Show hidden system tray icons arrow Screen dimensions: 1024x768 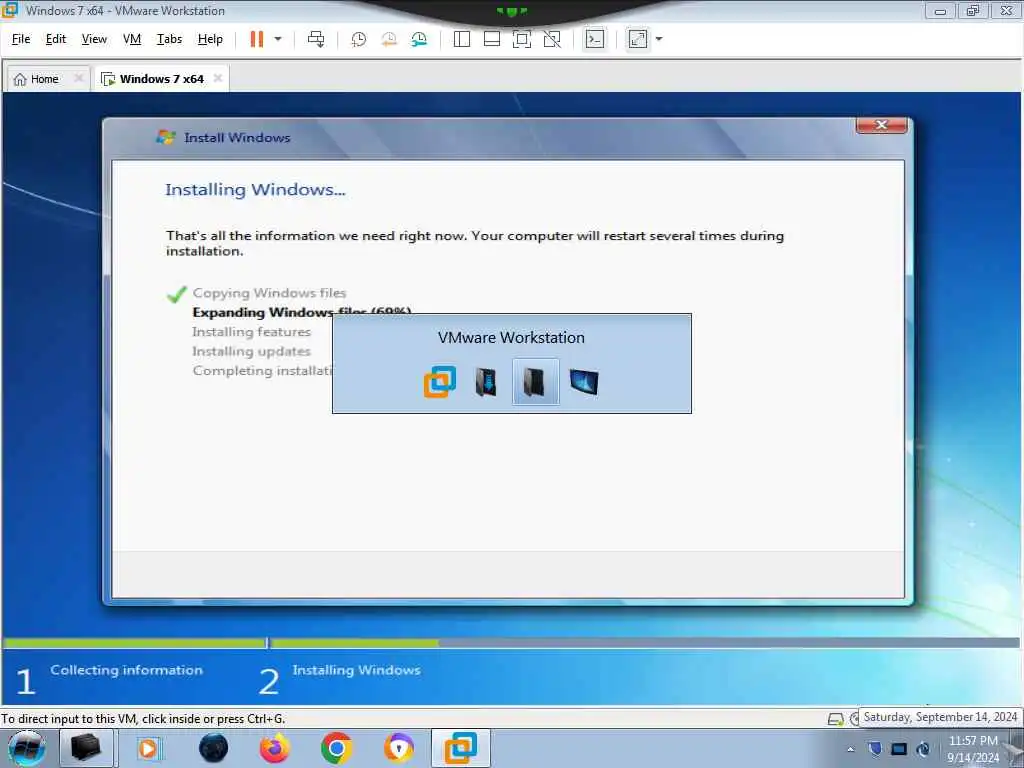pyautogui.click(x=850, y=749)
